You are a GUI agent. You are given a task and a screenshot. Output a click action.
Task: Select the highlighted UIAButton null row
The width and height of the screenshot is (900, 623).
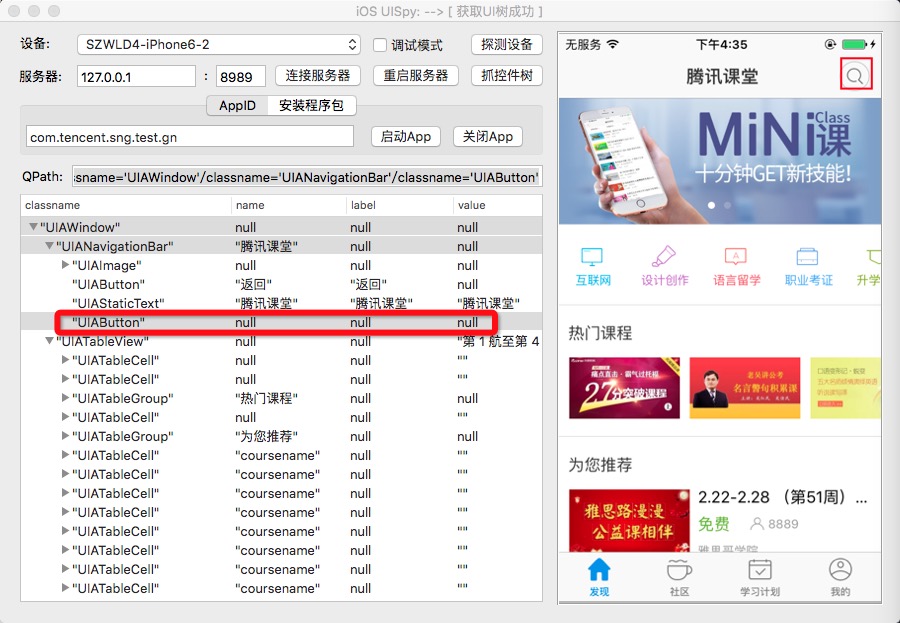pos(281,322)
